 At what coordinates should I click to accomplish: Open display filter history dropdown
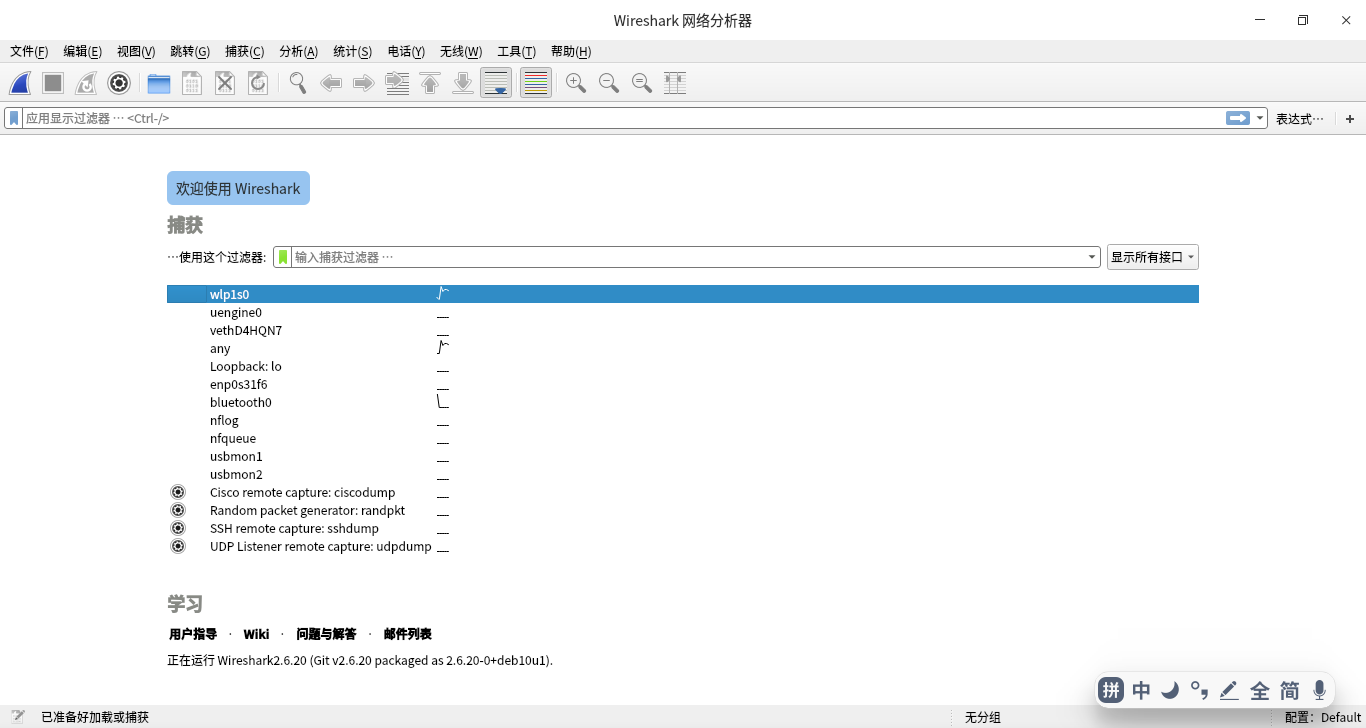pos(1260,118)
